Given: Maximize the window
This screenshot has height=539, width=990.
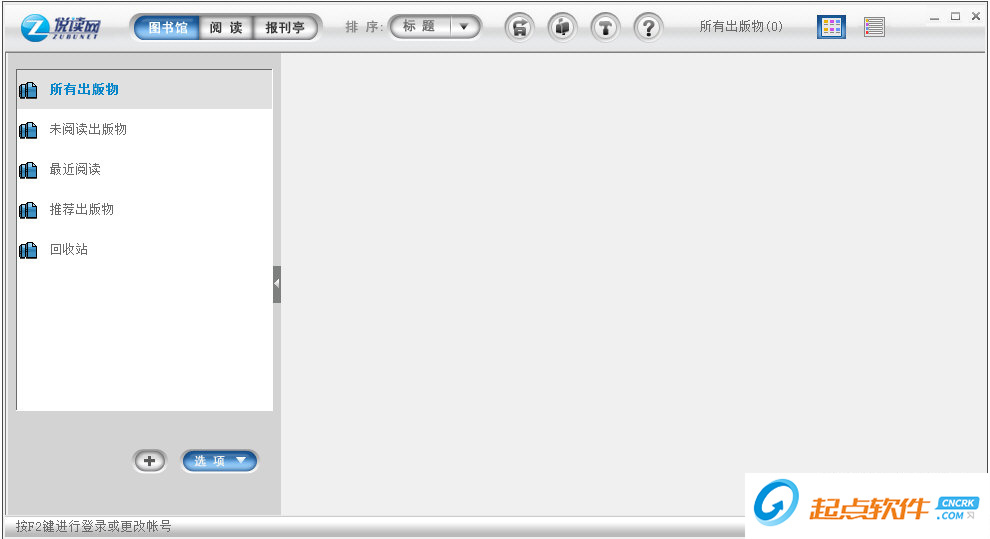Looking at the screenshot, I should (955, 16).
